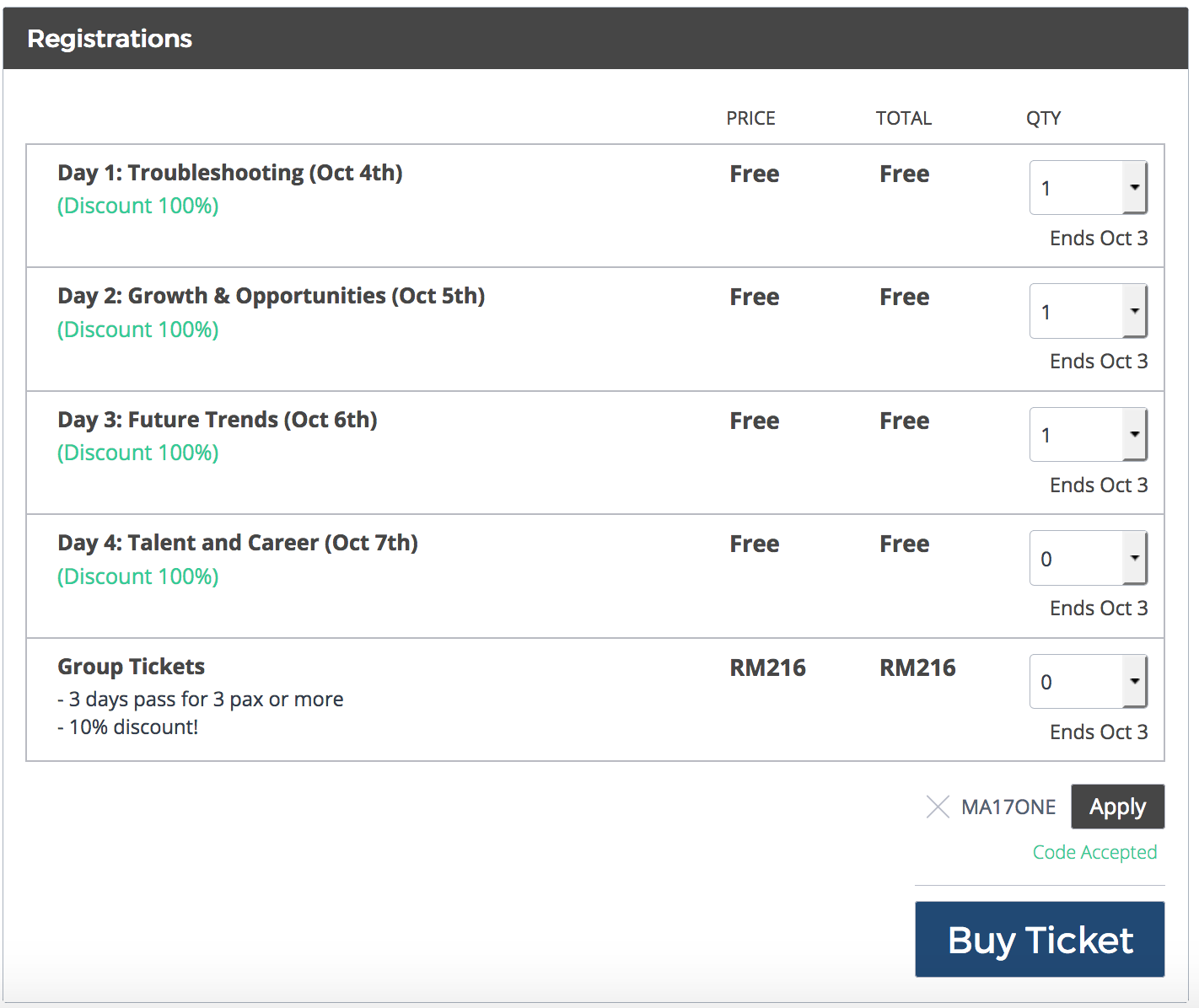1199x1008 pixels.
Task: Click the Apply promo code button
Action: (x=1117, y=807)
